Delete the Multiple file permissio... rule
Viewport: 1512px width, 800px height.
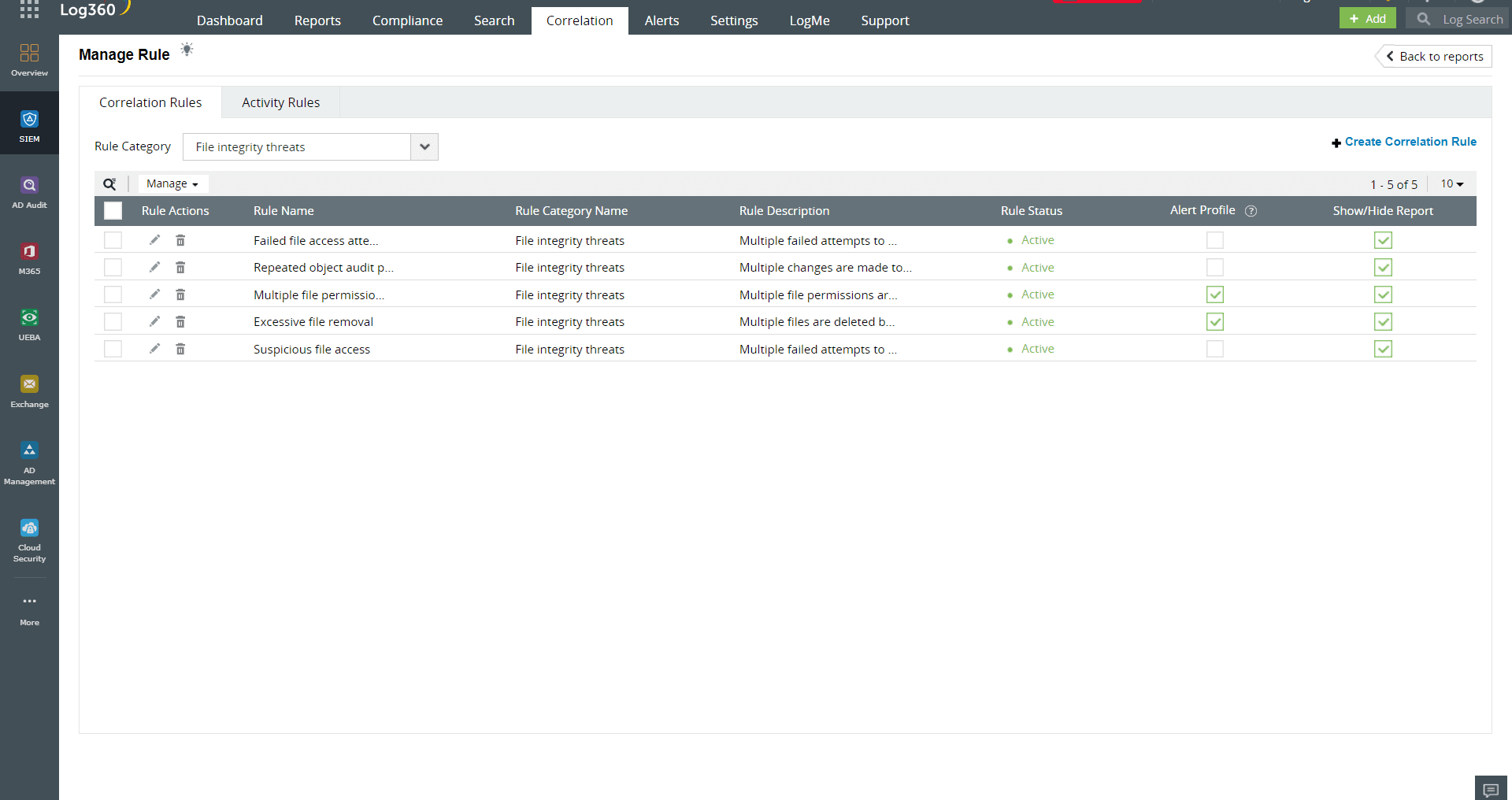(x=180, y=294)
